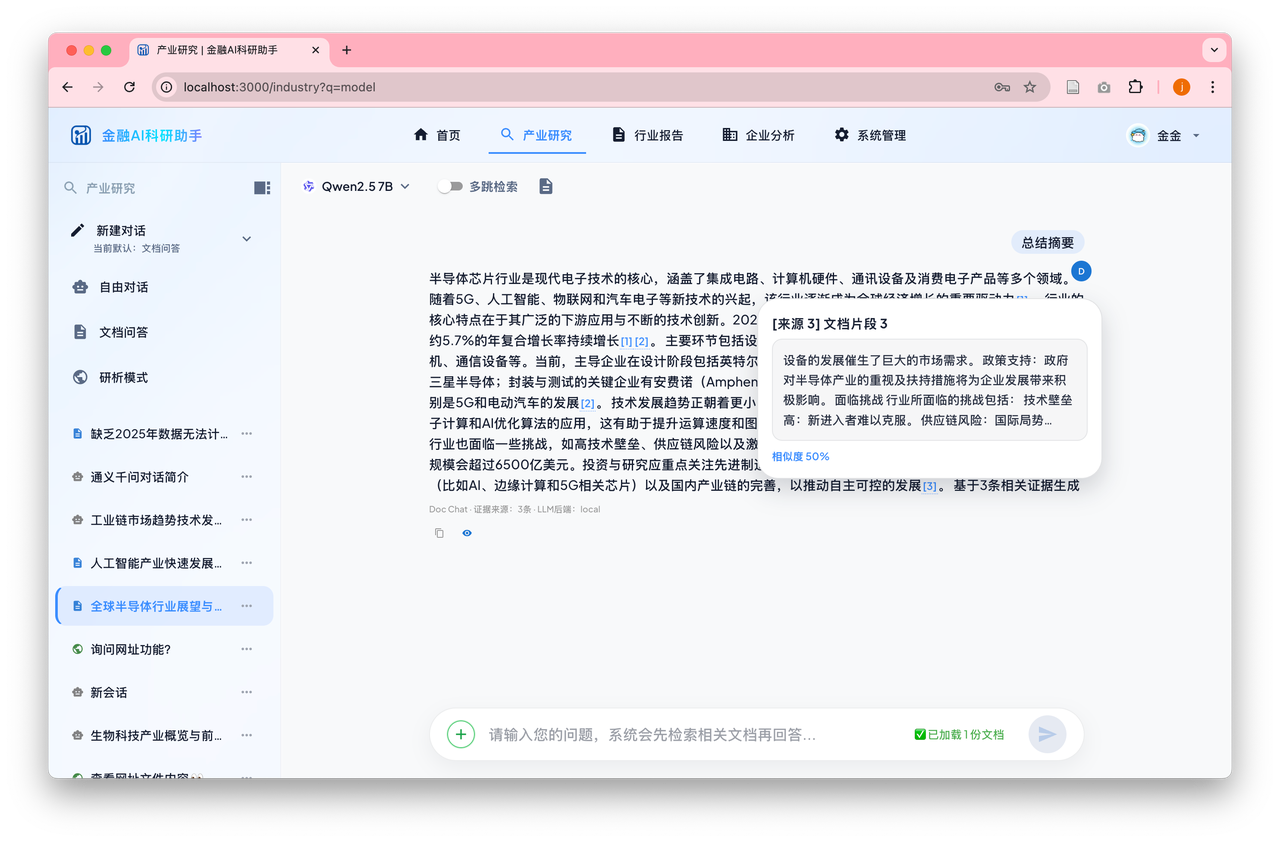Reload the page in the browser
Viewport: 1280px width, 842px height.
click(129, 87)
